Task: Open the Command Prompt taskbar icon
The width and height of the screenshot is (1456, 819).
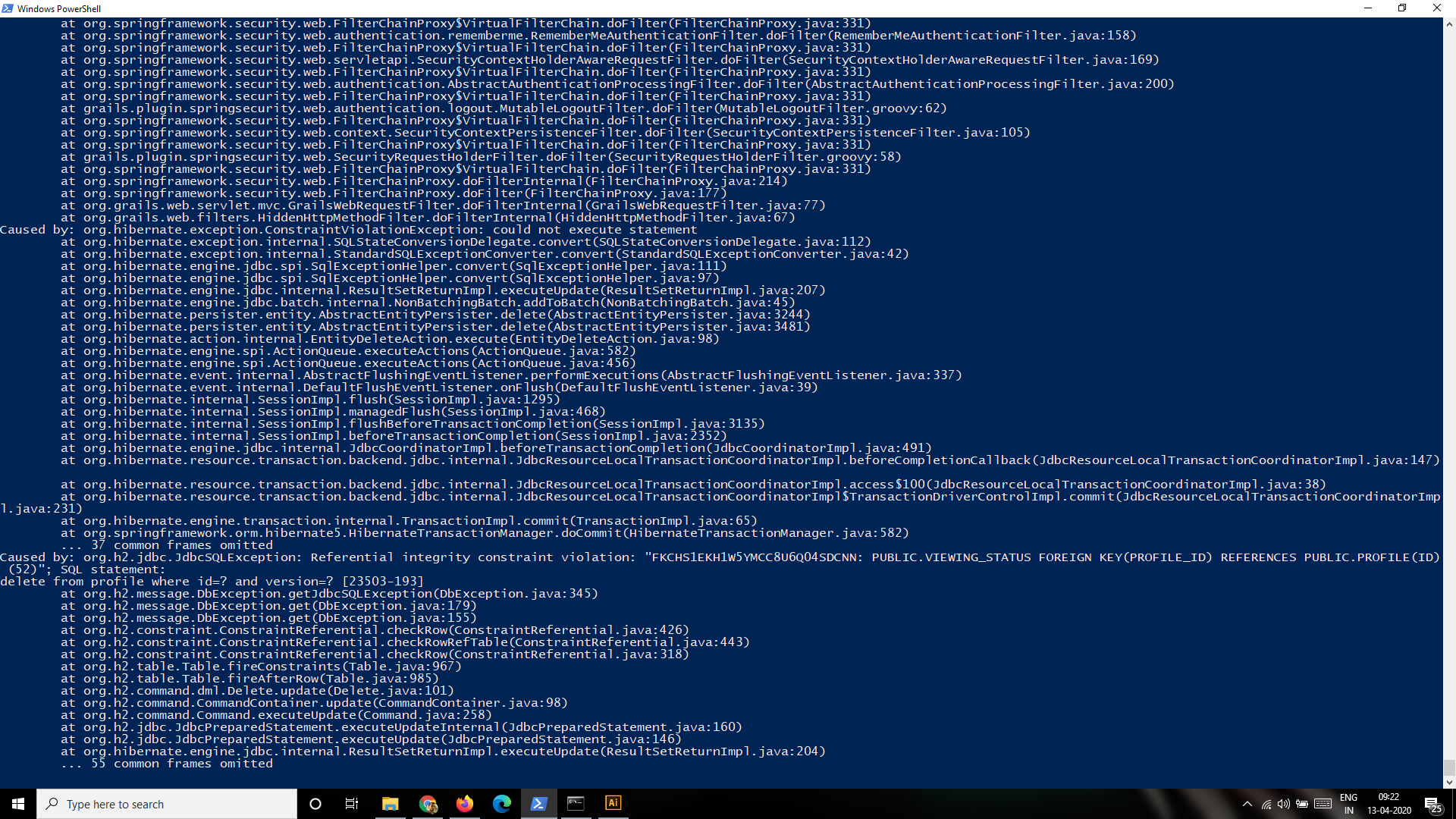Action: [576, 804]
